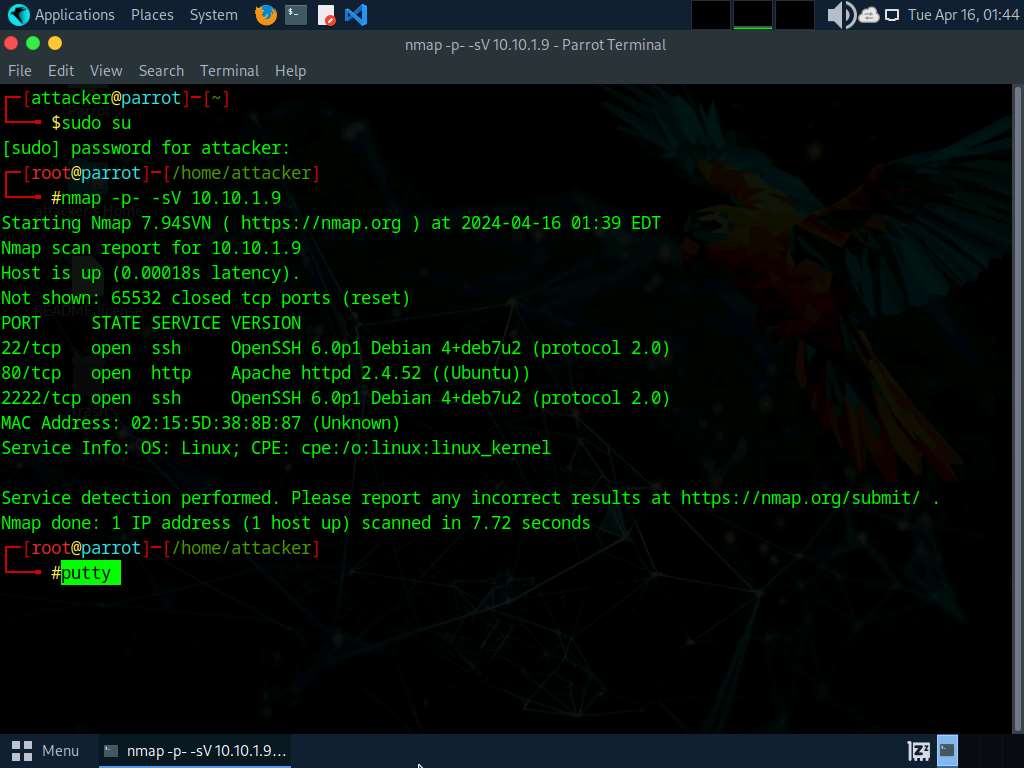Open the Places menu

tap(152, 14)
